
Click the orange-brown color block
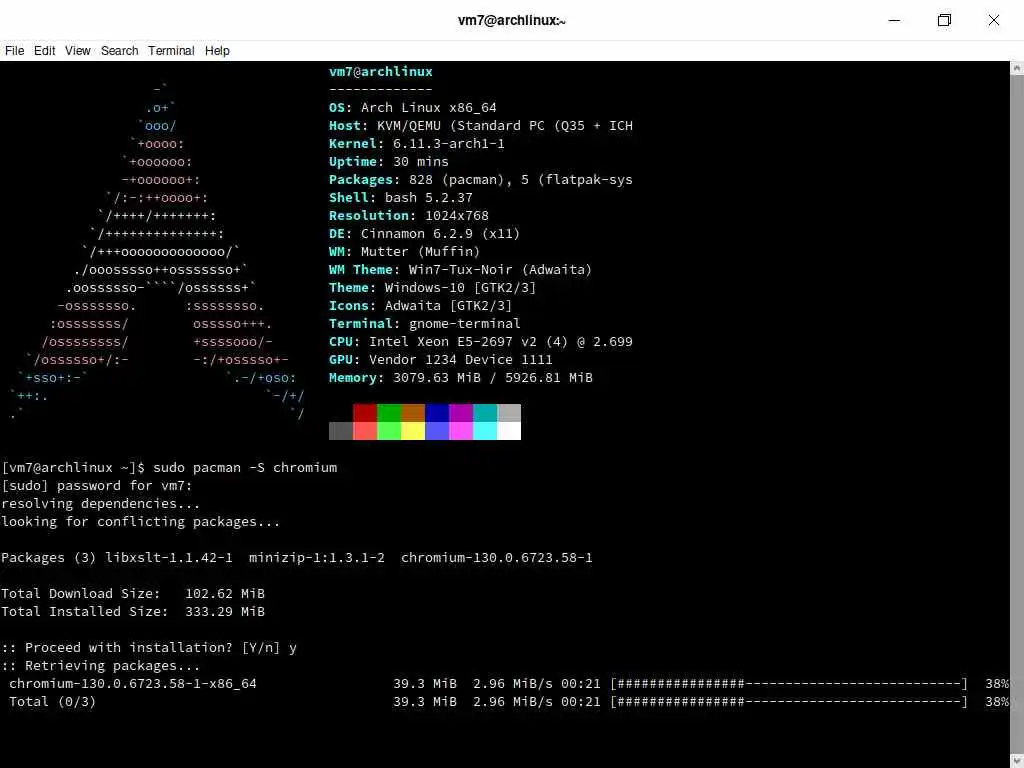click(x=413, y=413)
